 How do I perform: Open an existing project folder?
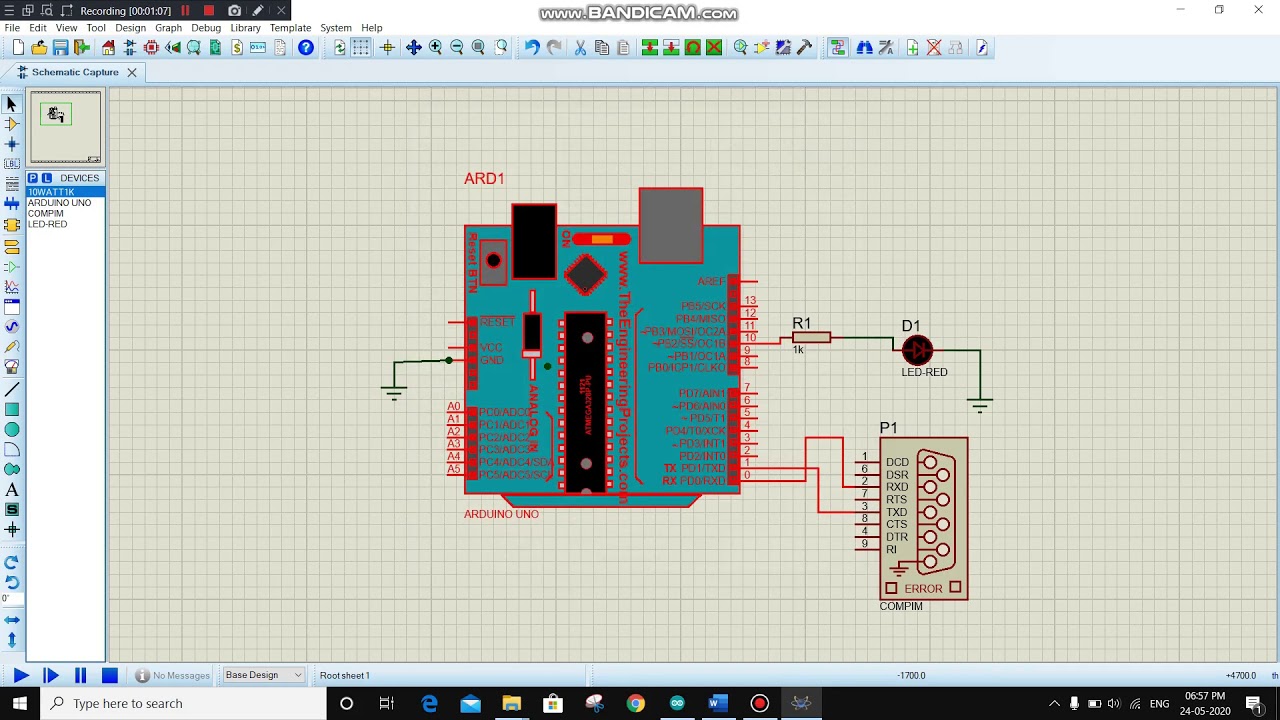39,48
